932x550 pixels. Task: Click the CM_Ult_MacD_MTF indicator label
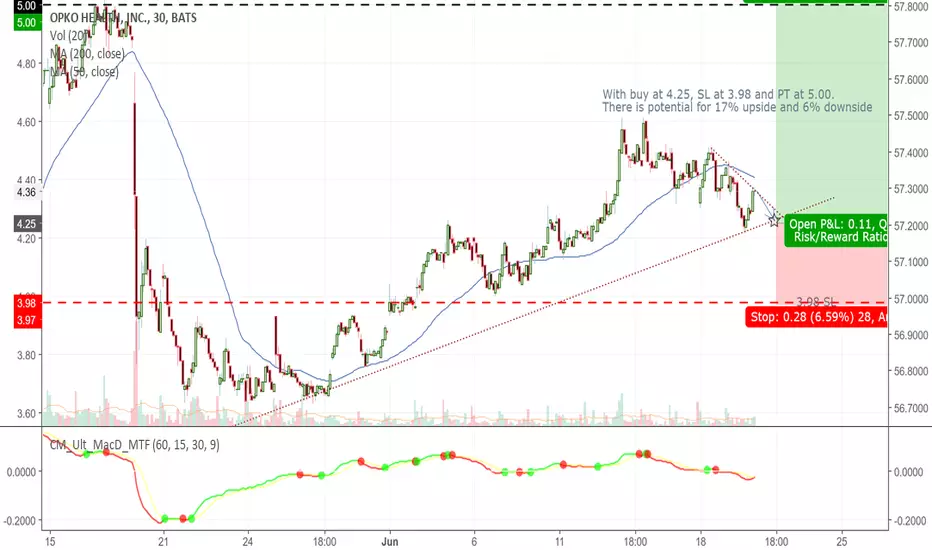tap(134, 445)
